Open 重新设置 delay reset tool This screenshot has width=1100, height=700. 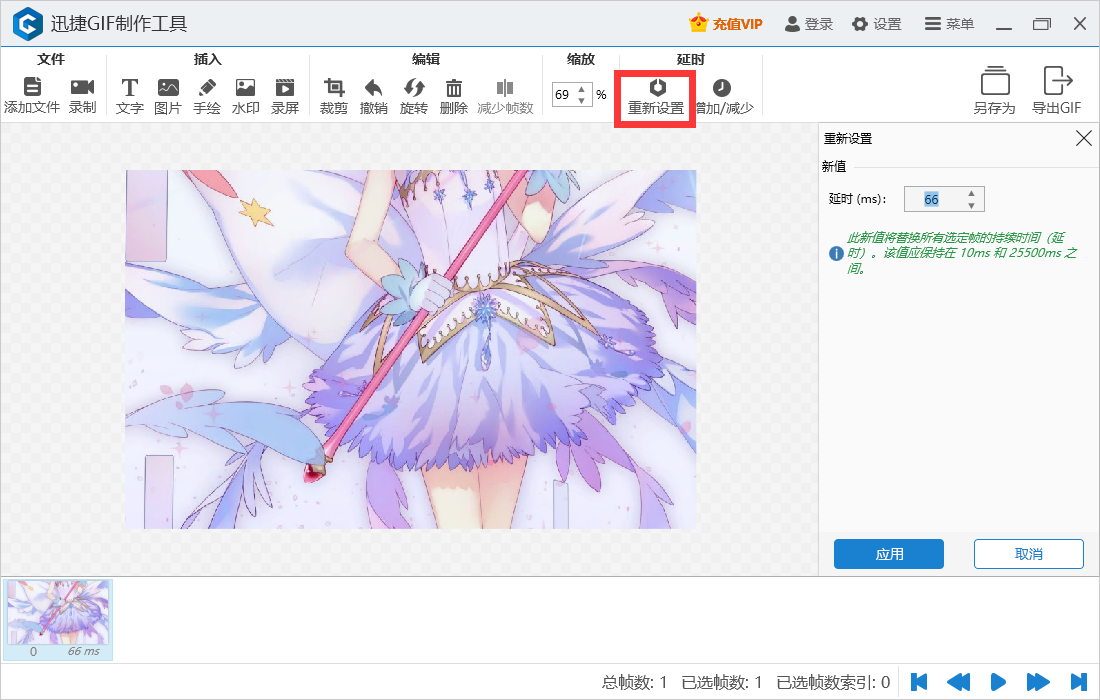point(656,96)
